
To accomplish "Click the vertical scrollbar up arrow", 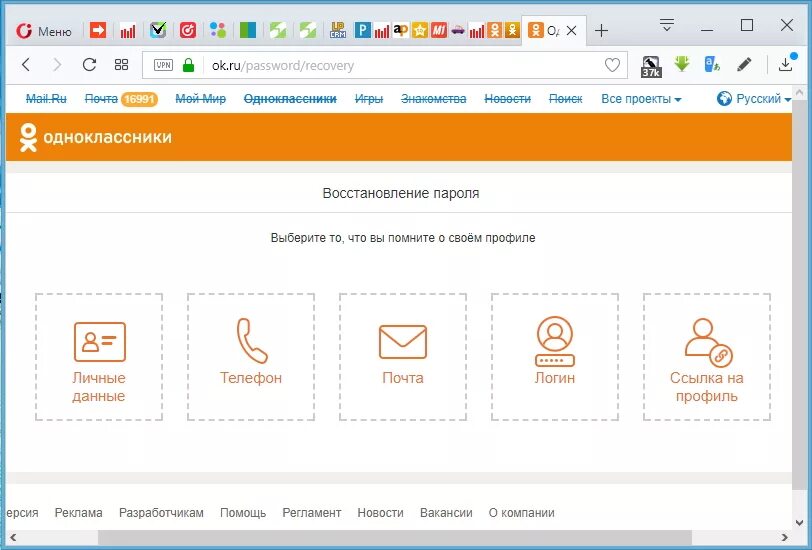I will click(799, 93).
